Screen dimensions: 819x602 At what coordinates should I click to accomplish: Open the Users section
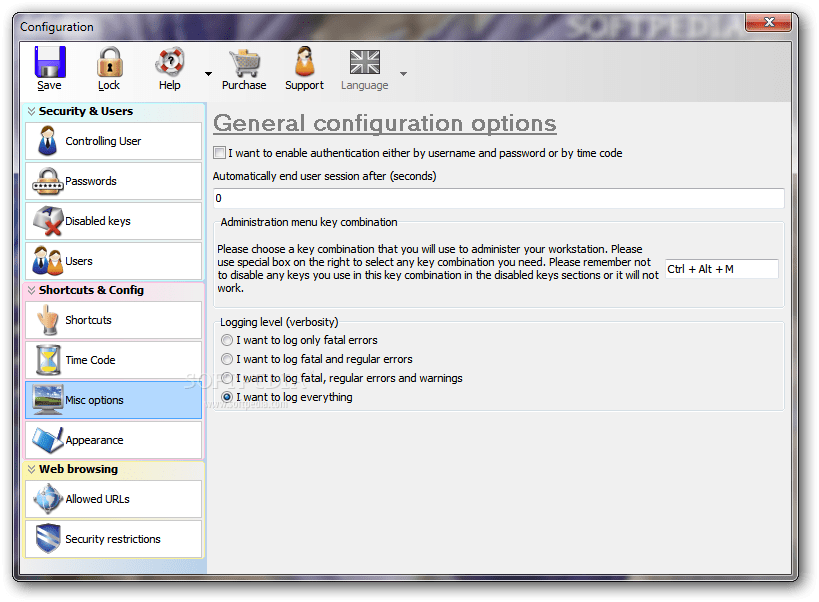[48, 261]
